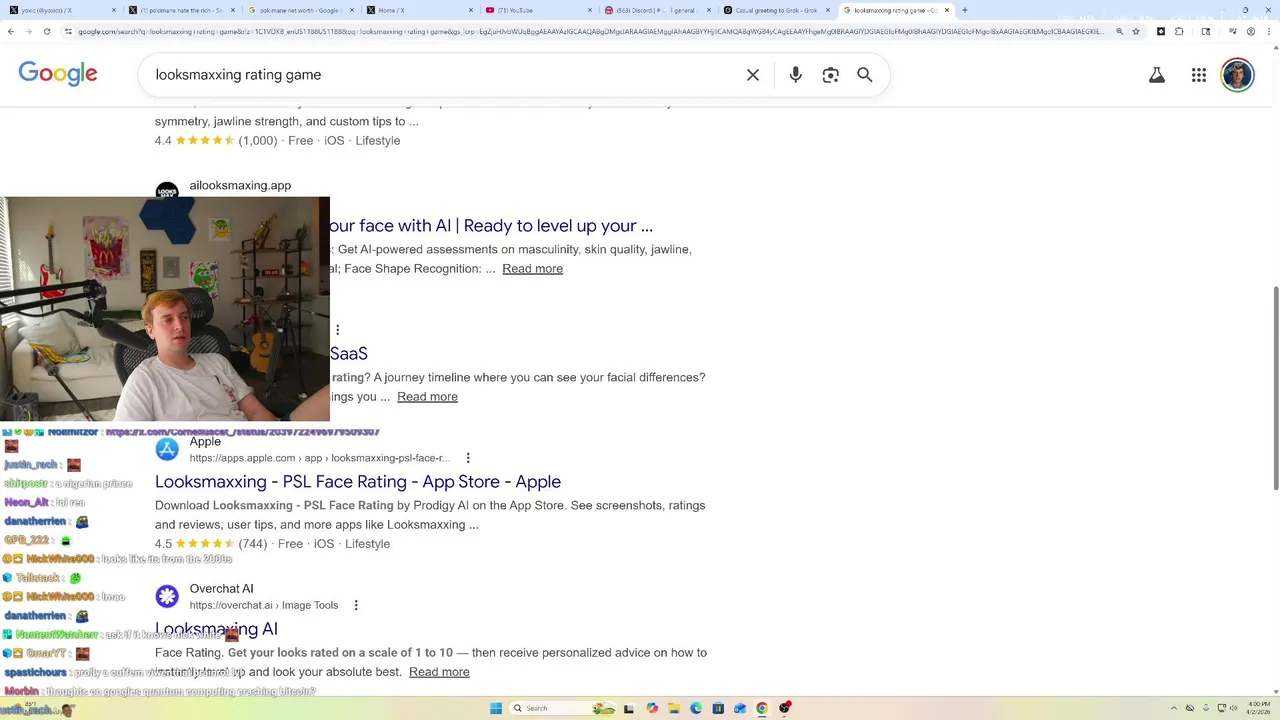Click the browser address bar
Screen dimensions: 1280x720
[590, 31]
